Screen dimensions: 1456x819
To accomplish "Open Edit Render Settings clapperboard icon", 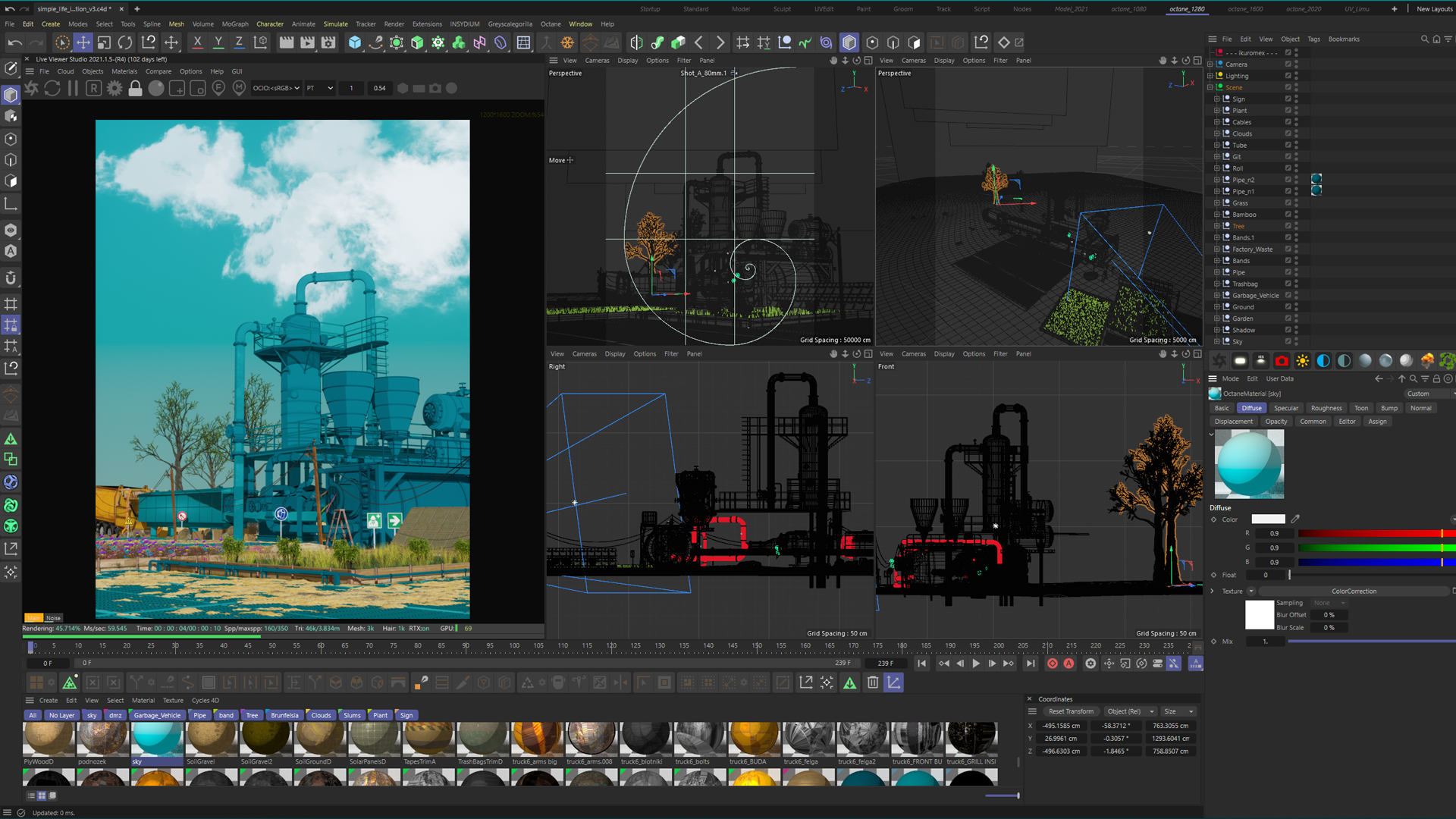I will (328, 42).
